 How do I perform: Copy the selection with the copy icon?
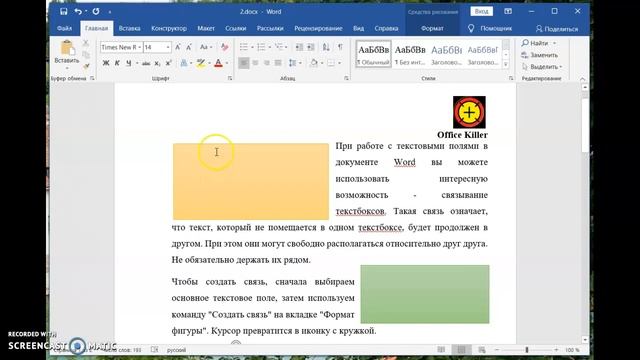[x=86, y=54]
